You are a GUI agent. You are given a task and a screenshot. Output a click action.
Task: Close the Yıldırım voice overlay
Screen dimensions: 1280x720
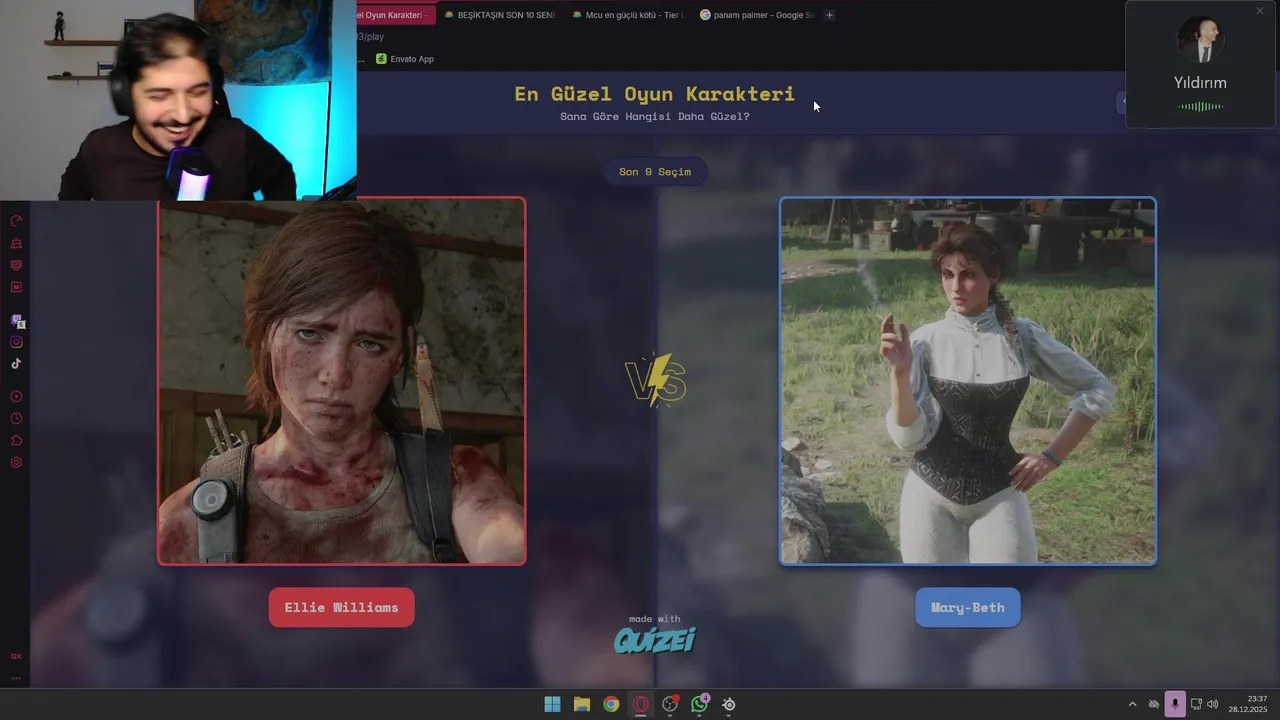coord(1260,11)
